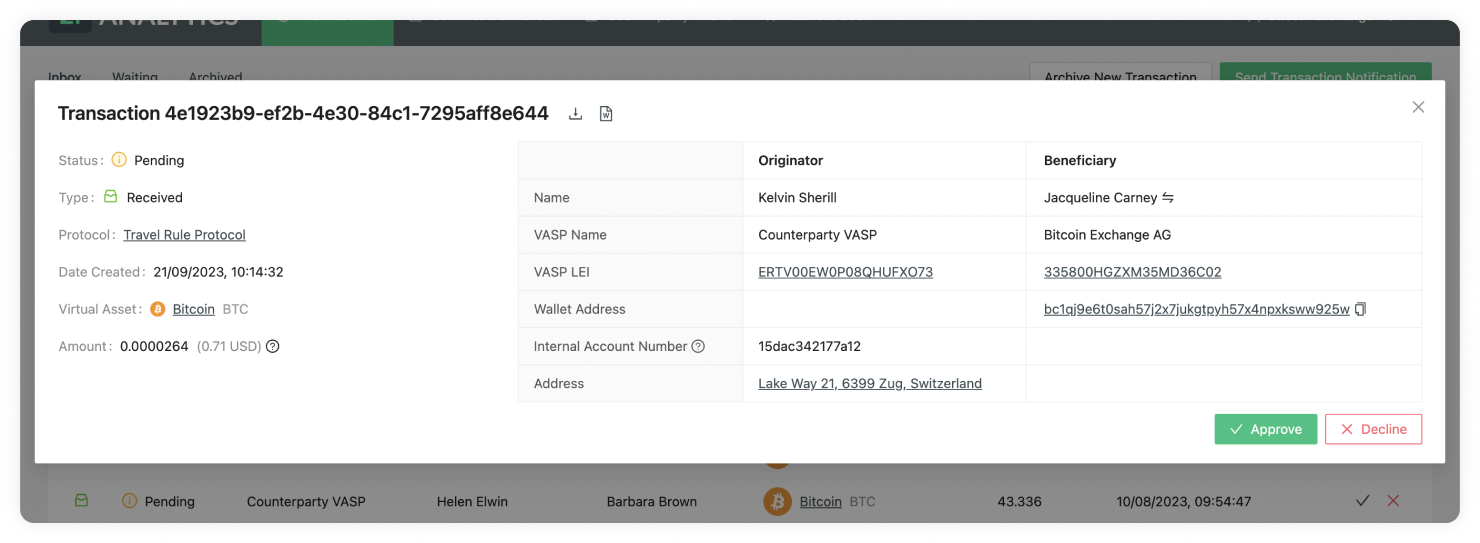Open the bc1qj9e6t0sah wallet address link

1197,310
